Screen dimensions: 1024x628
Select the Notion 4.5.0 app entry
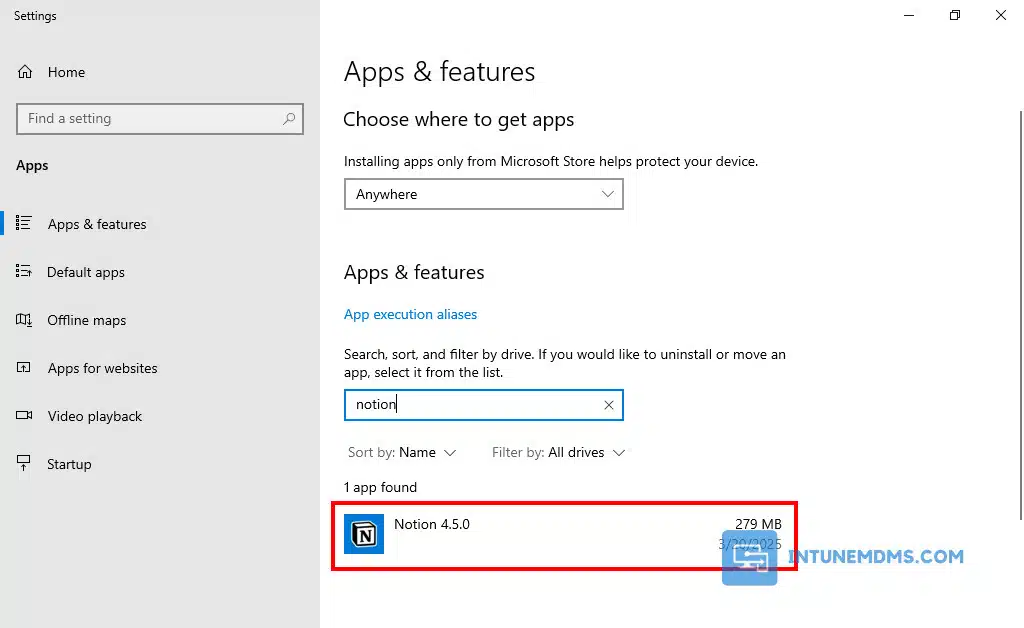pos(560,535)
